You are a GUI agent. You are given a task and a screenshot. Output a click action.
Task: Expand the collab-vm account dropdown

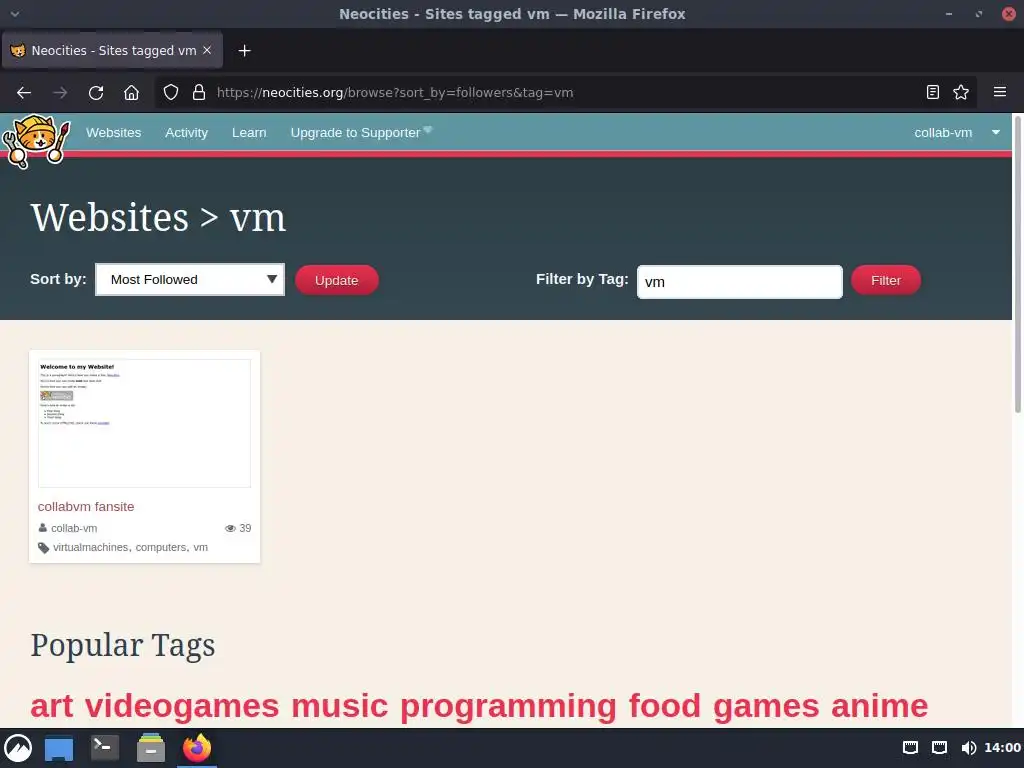coord(957,133)
